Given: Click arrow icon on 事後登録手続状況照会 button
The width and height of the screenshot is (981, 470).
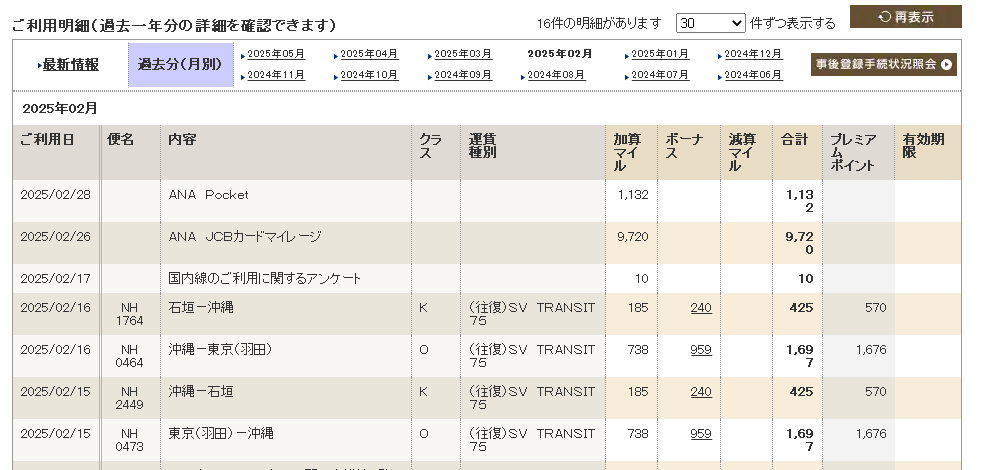Looking at the screenshot, I should pos(946,64).
